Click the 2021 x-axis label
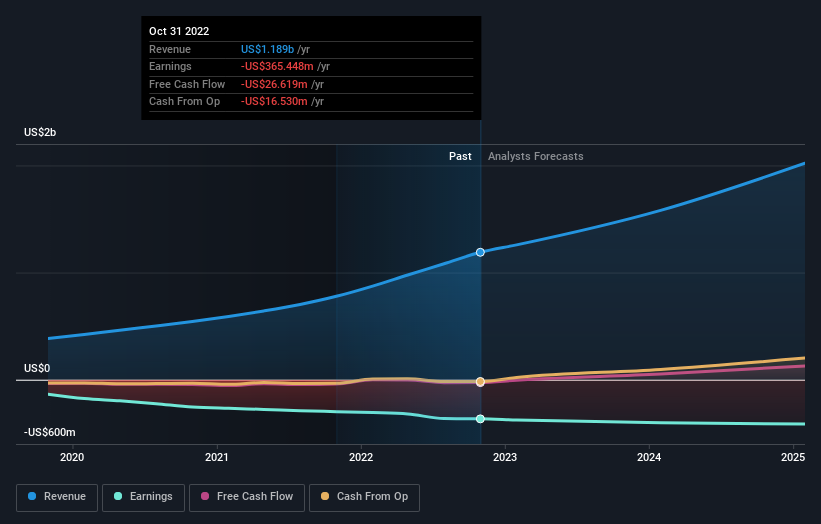821x524 pixels. tap(217, 458)
